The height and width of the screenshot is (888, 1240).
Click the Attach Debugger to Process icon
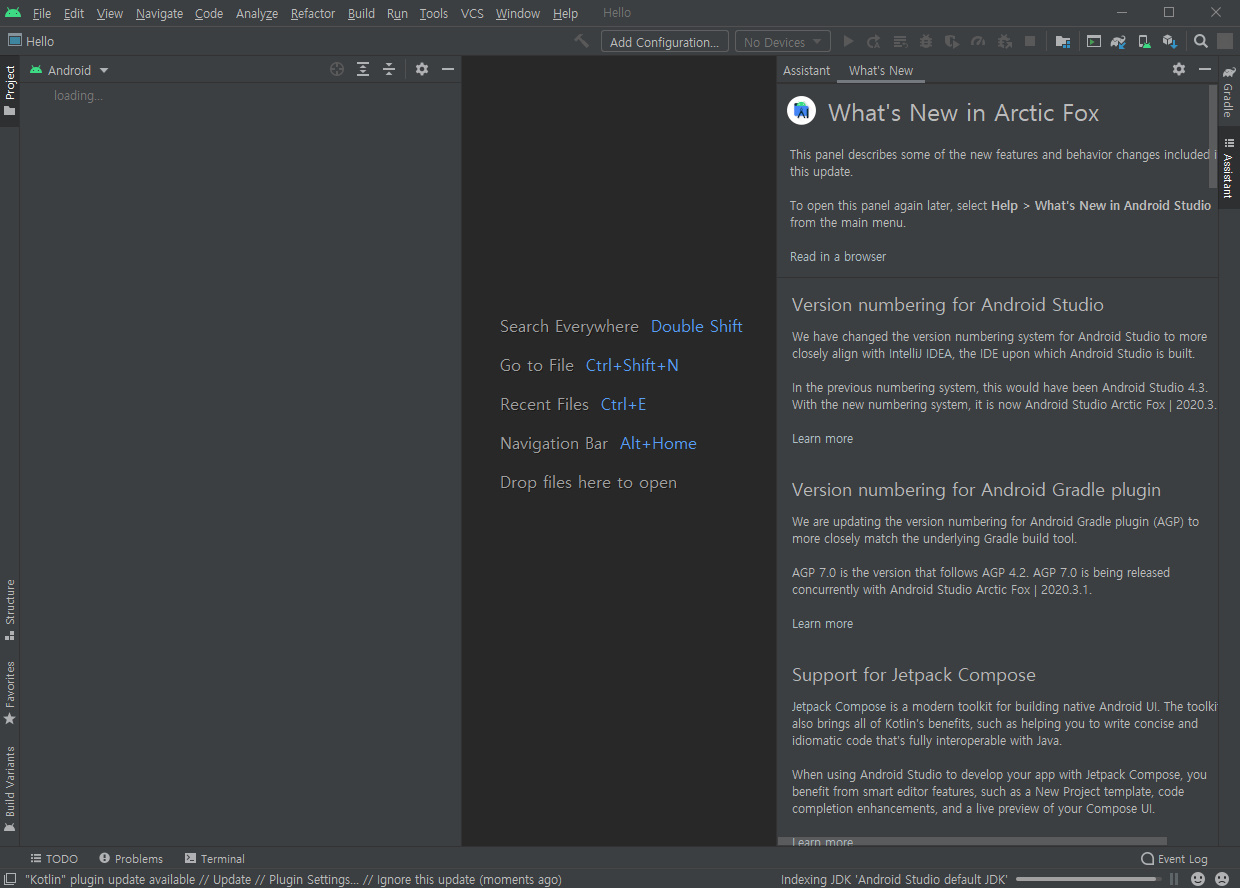click(x=1004, y=42)
